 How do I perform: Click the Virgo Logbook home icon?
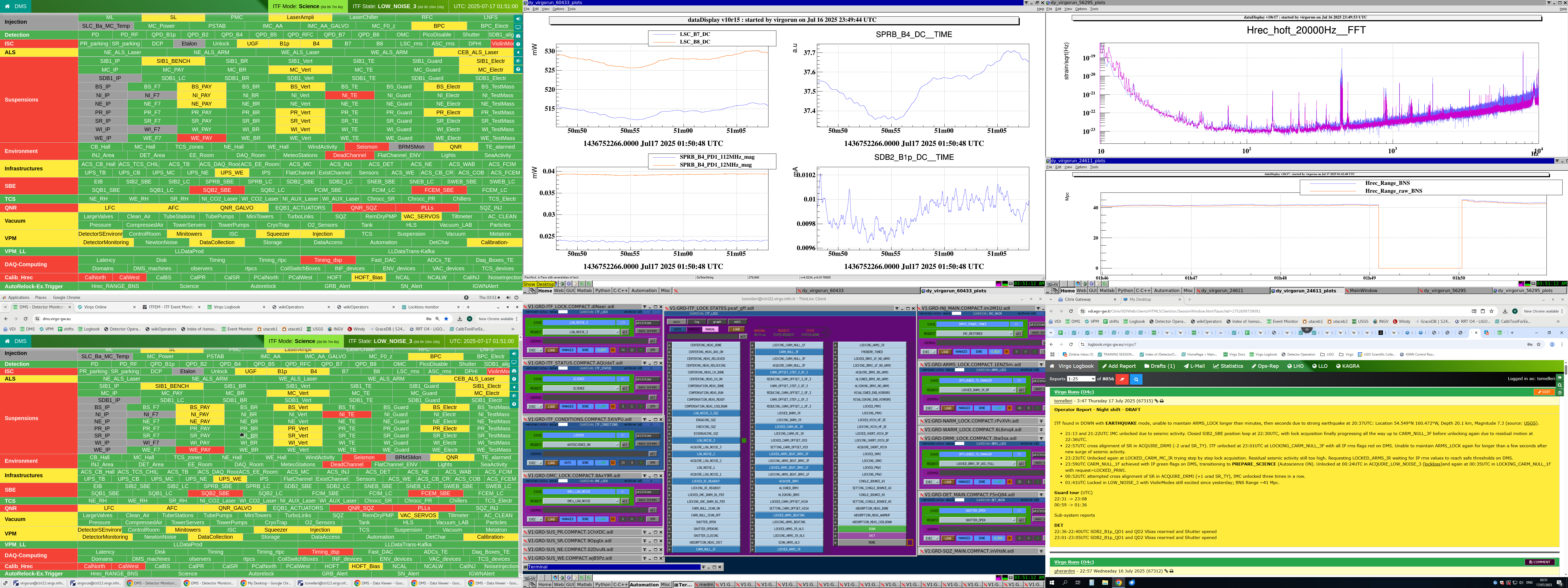pos(1052,366)
